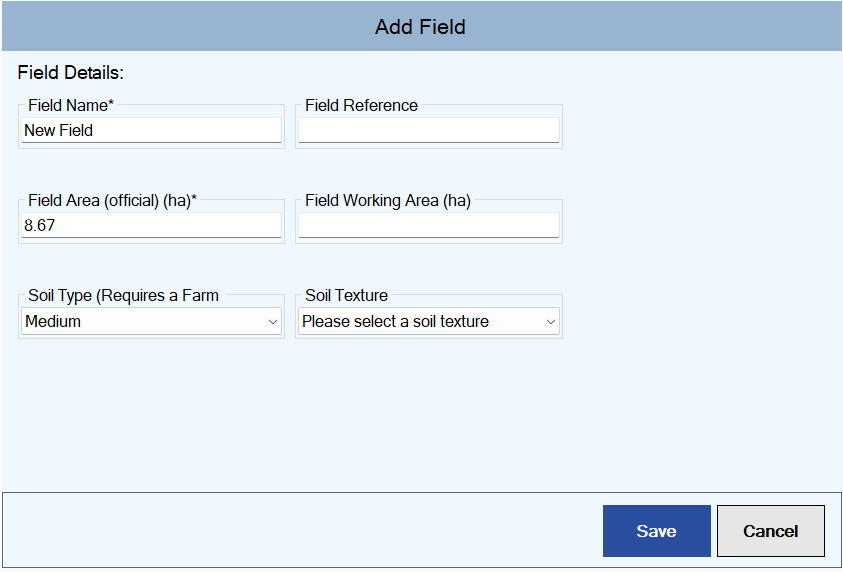The image size is (843, 572).
Task: Click the Save button
Action: pyautogui.click(x=656, y=531)
